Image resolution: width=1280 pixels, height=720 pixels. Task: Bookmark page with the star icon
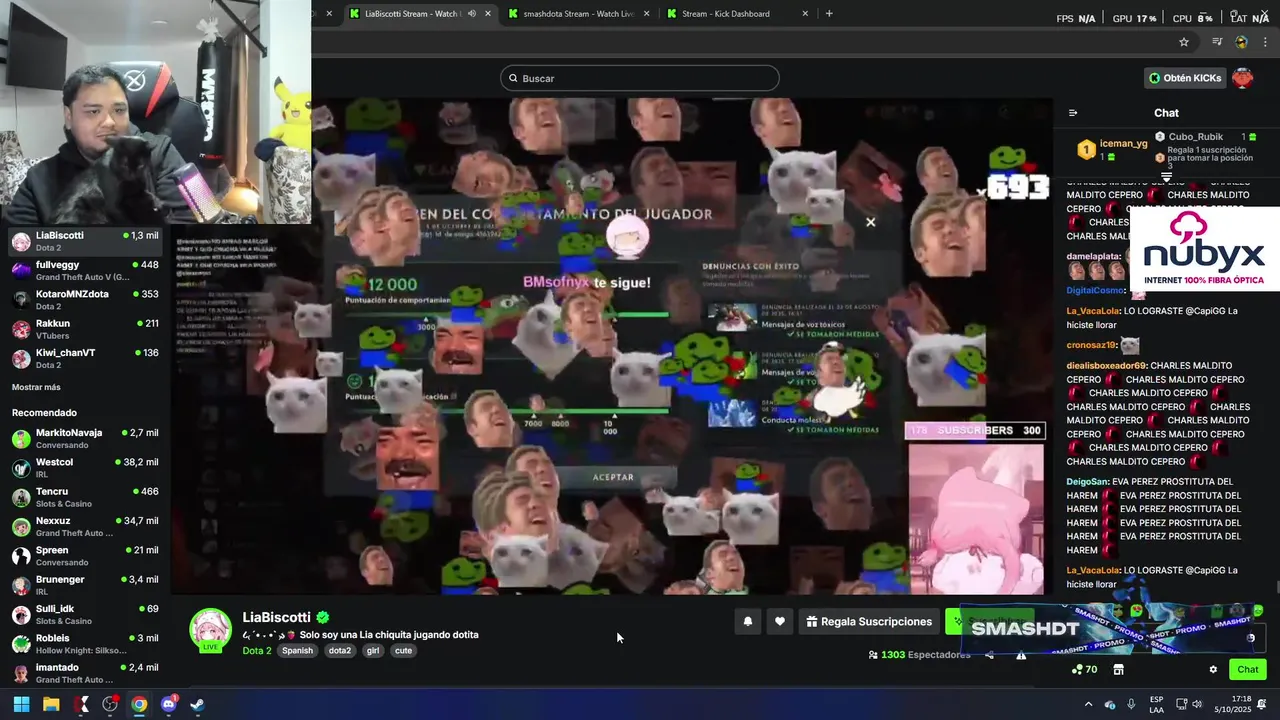pyautogui.click(x=1184, y=42)
